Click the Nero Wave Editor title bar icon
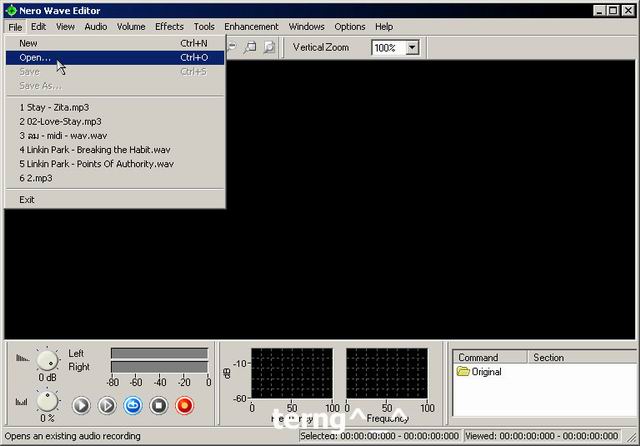This screenshot has height=446, width=640. tap(11, 10)
